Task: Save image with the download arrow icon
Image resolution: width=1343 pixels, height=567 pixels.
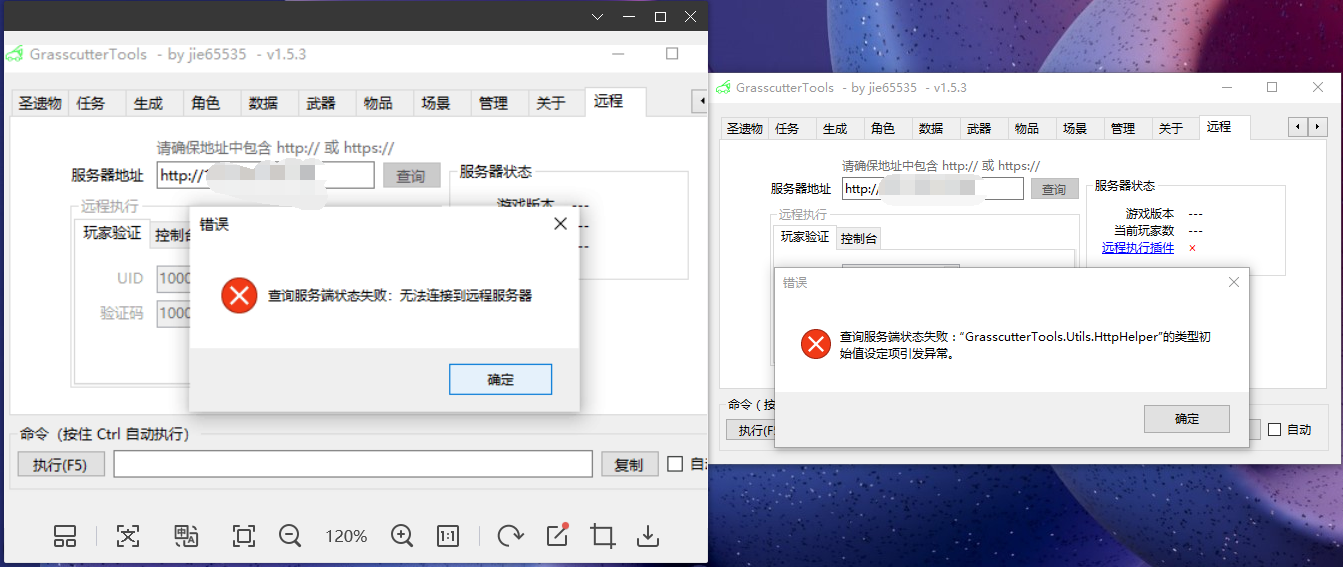Action: (x=648, y=536)
